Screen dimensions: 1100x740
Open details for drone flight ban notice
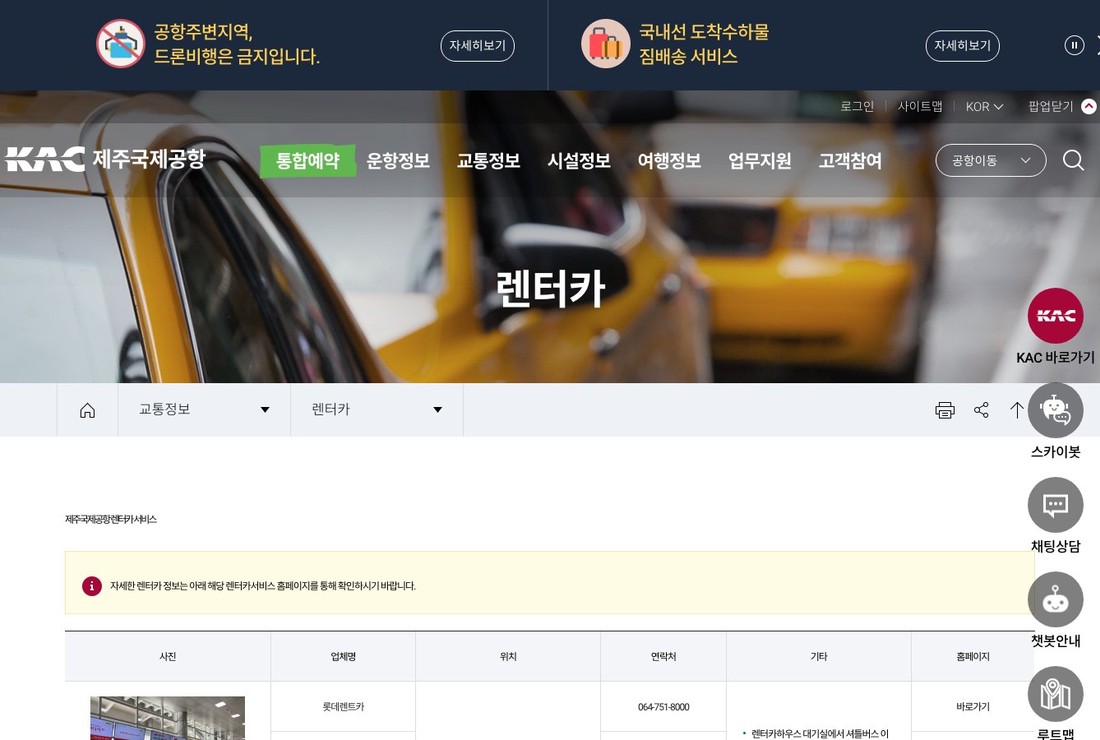477,46
